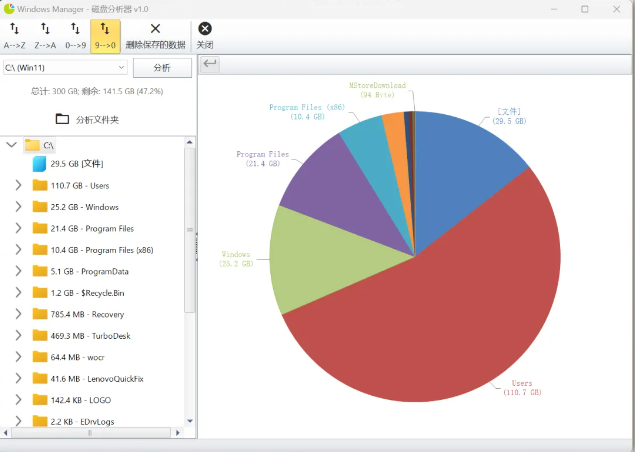Select the C:\ root folder icon
This screenshot has height=452, width=635.
pyautogui.click(x=32, y=145)
